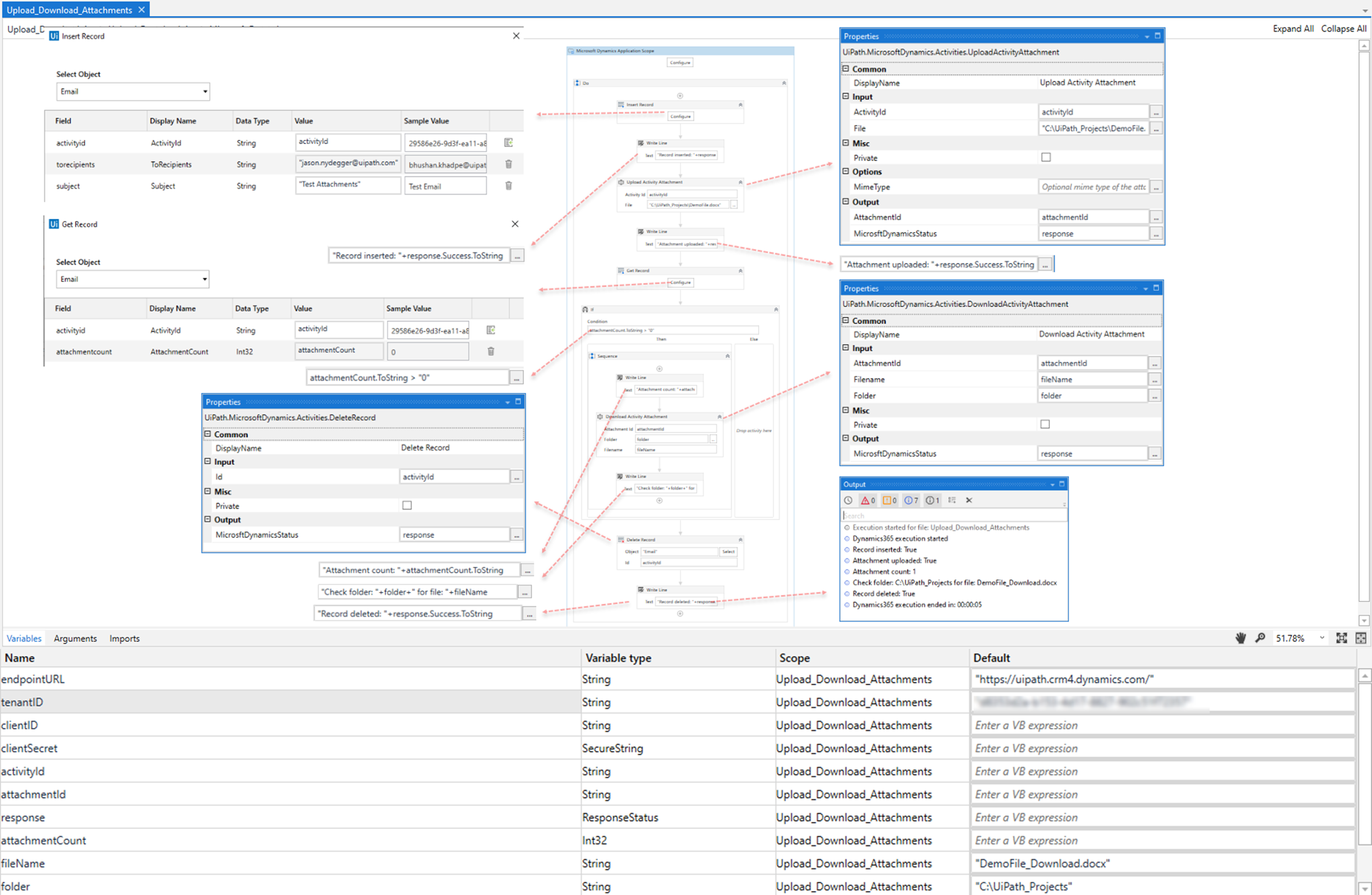Click the fit to screen icon
1372x895 pixels.
click(x=1342, y=638)
